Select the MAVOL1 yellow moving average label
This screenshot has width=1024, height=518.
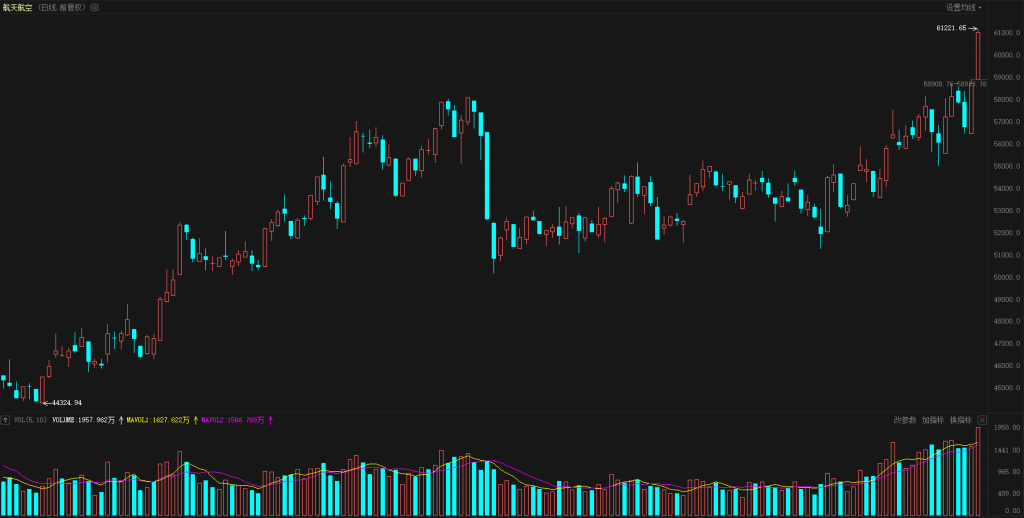tap(159, 420)
